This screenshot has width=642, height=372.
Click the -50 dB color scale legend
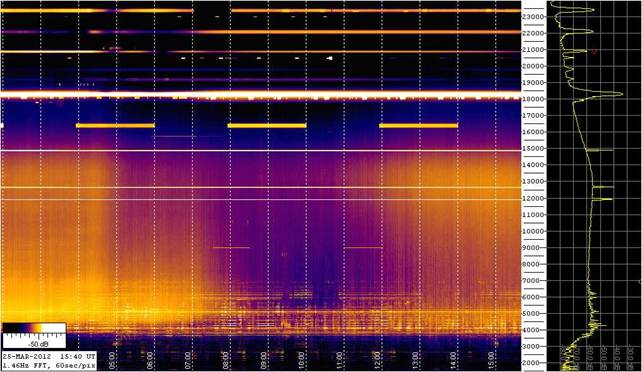click(34, 336)
